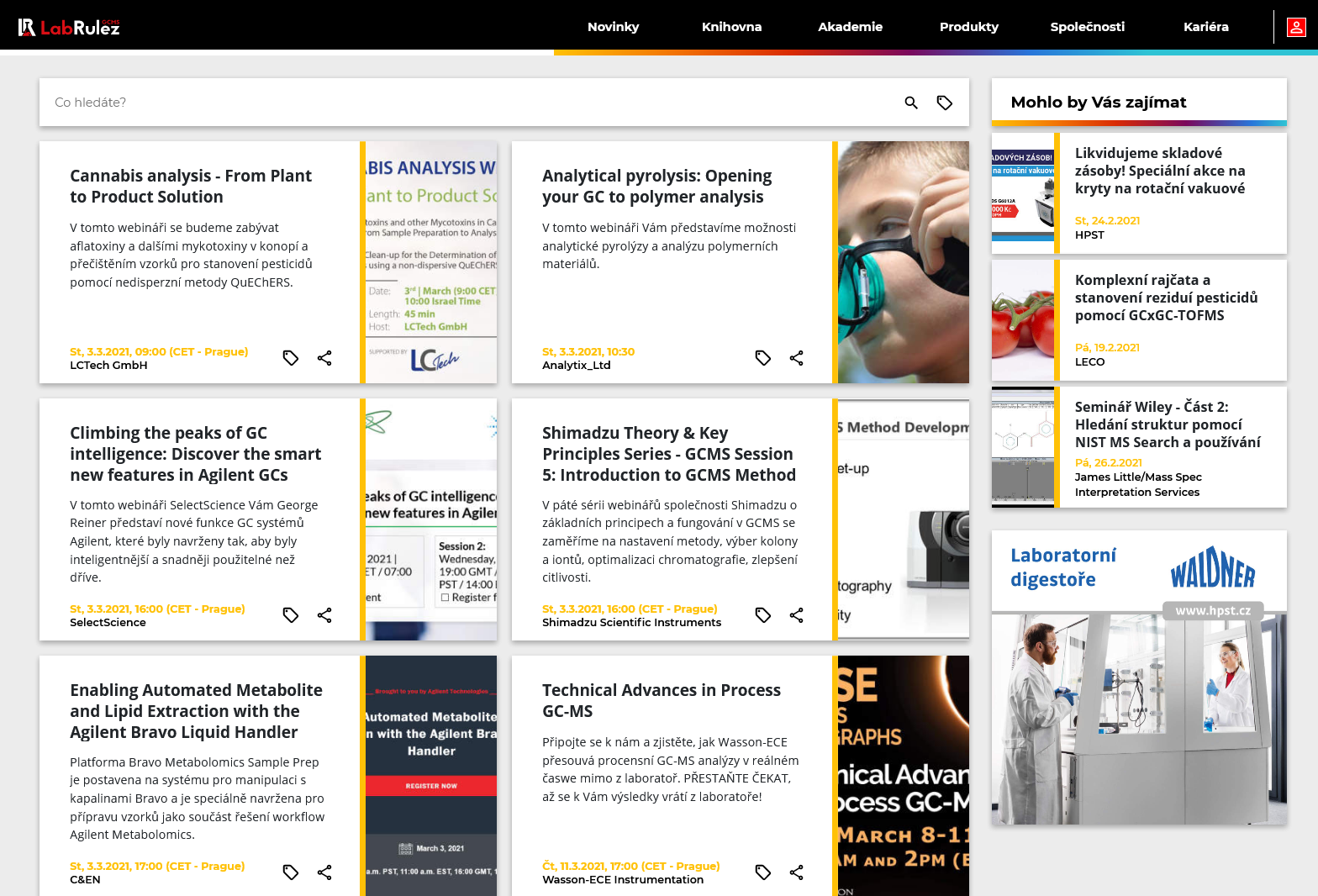
Task: Open the boy with goggles thumbnail
Action: pos(904,262)
